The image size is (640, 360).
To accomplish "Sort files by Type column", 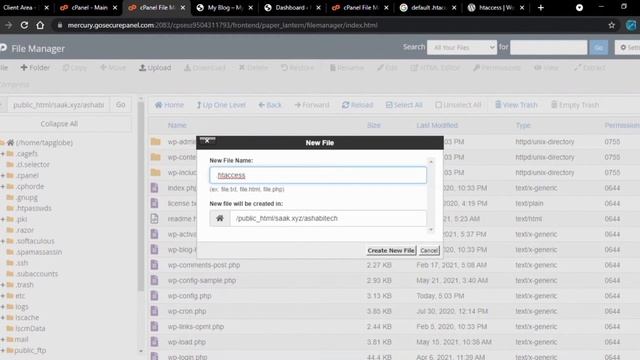I will (523, 125).
